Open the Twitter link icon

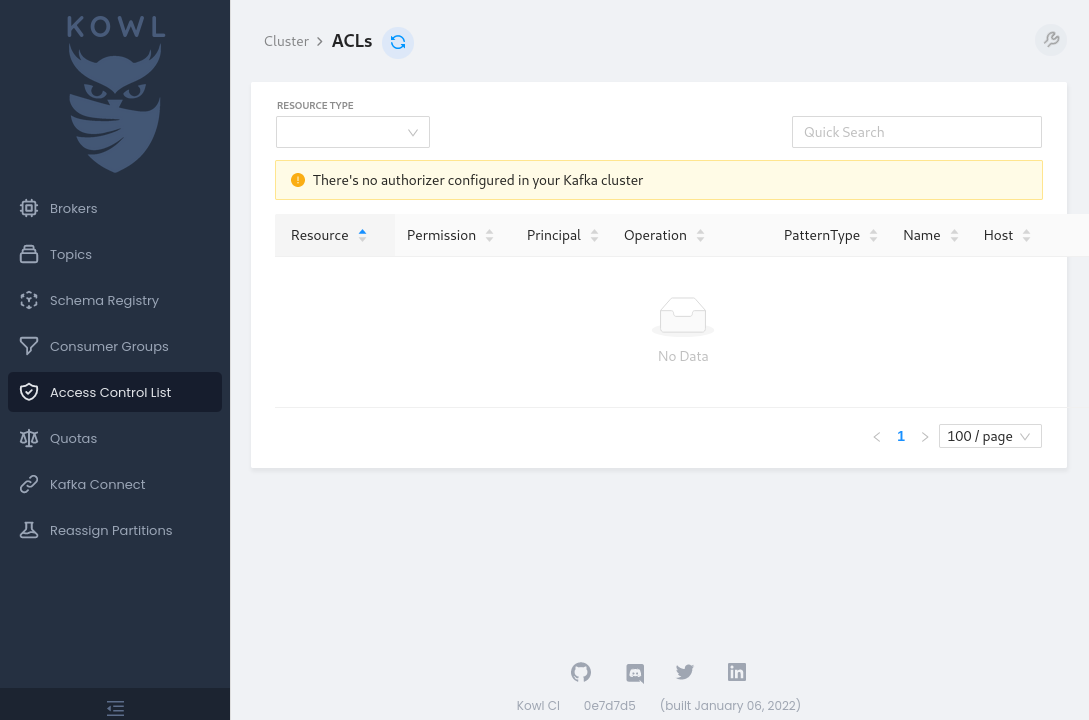[685, 672]
